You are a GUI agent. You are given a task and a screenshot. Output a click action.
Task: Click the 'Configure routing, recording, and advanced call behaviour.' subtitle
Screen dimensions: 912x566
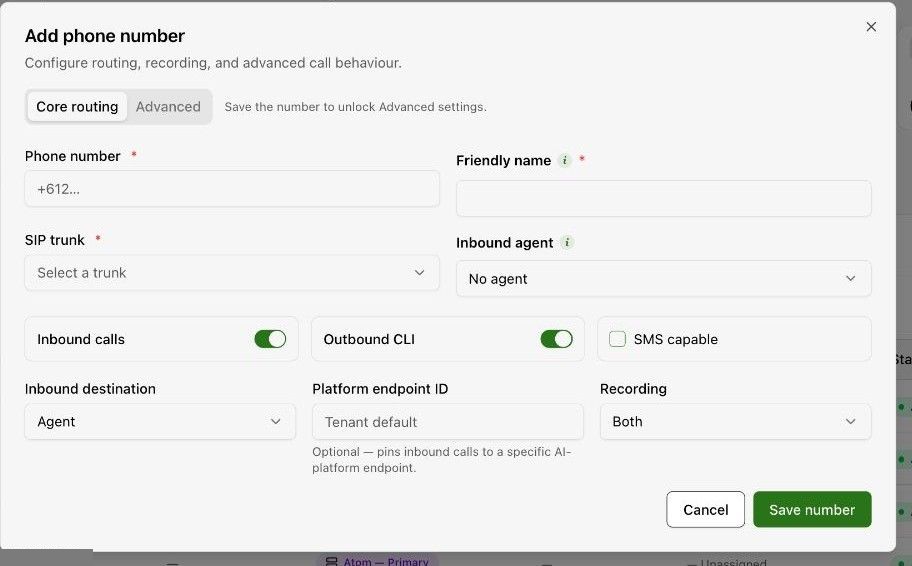point(213,63)
